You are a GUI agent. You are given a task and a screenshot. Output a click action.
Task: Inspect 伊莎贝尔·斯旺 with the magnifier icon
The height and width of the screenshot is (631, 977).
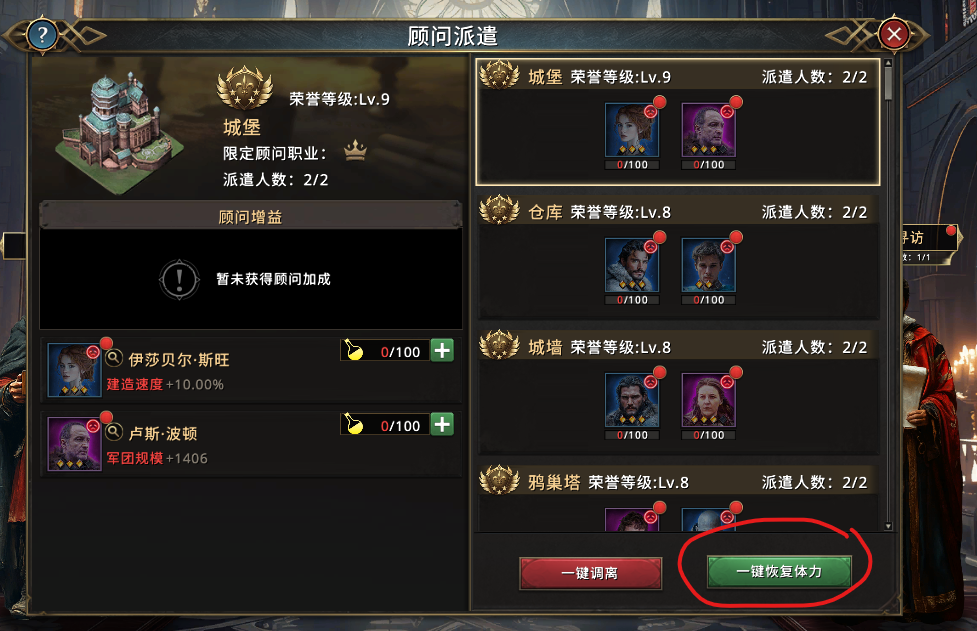point(114,358)
